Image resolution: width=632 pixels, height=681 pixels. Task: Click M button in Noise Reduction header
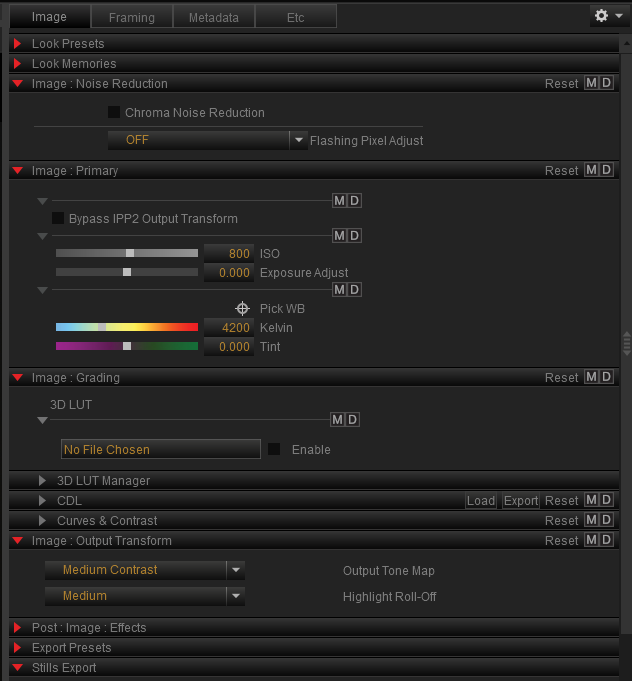[x=591, y=83]
